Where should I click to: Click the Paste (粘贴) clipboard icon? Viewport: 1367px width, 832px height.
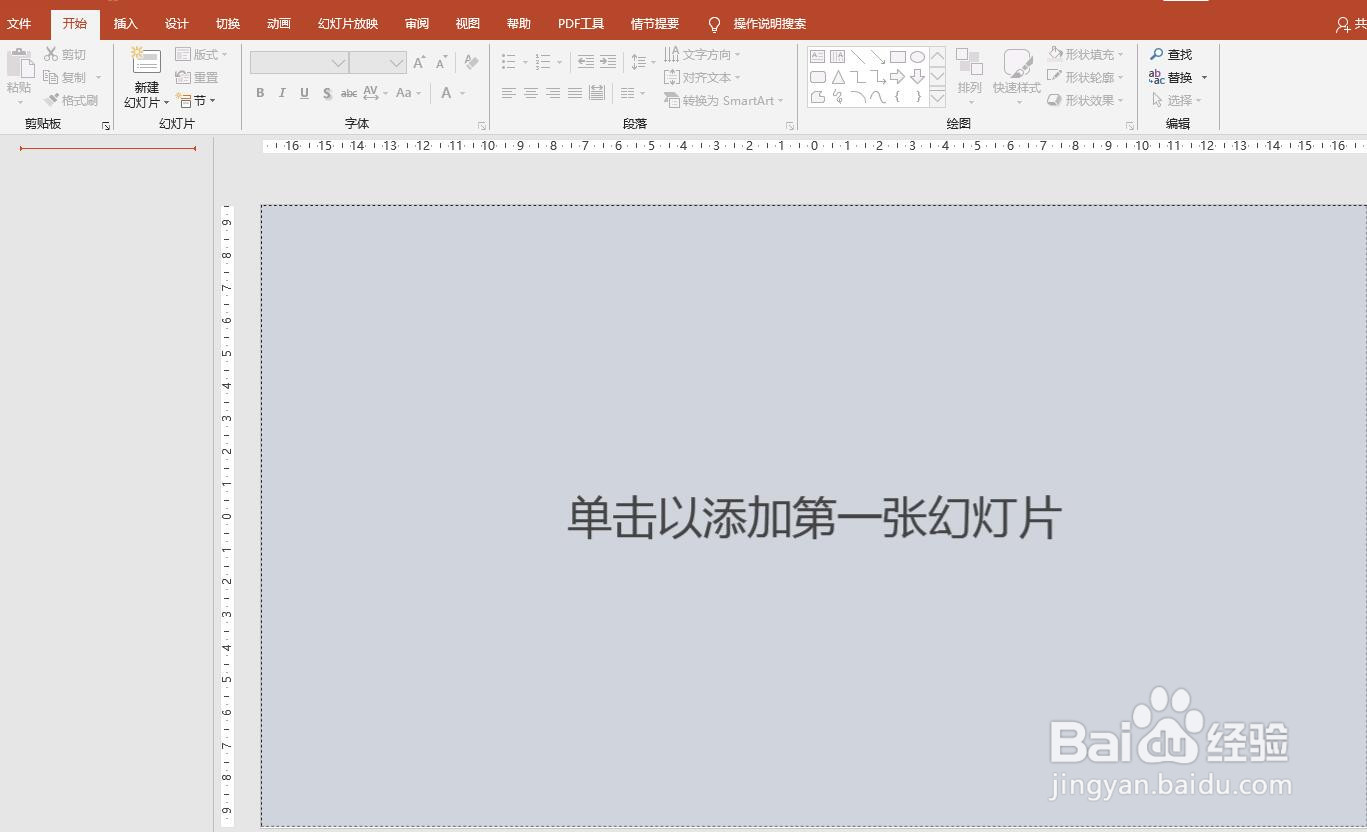pyautogui.click(x=20, y=64)
